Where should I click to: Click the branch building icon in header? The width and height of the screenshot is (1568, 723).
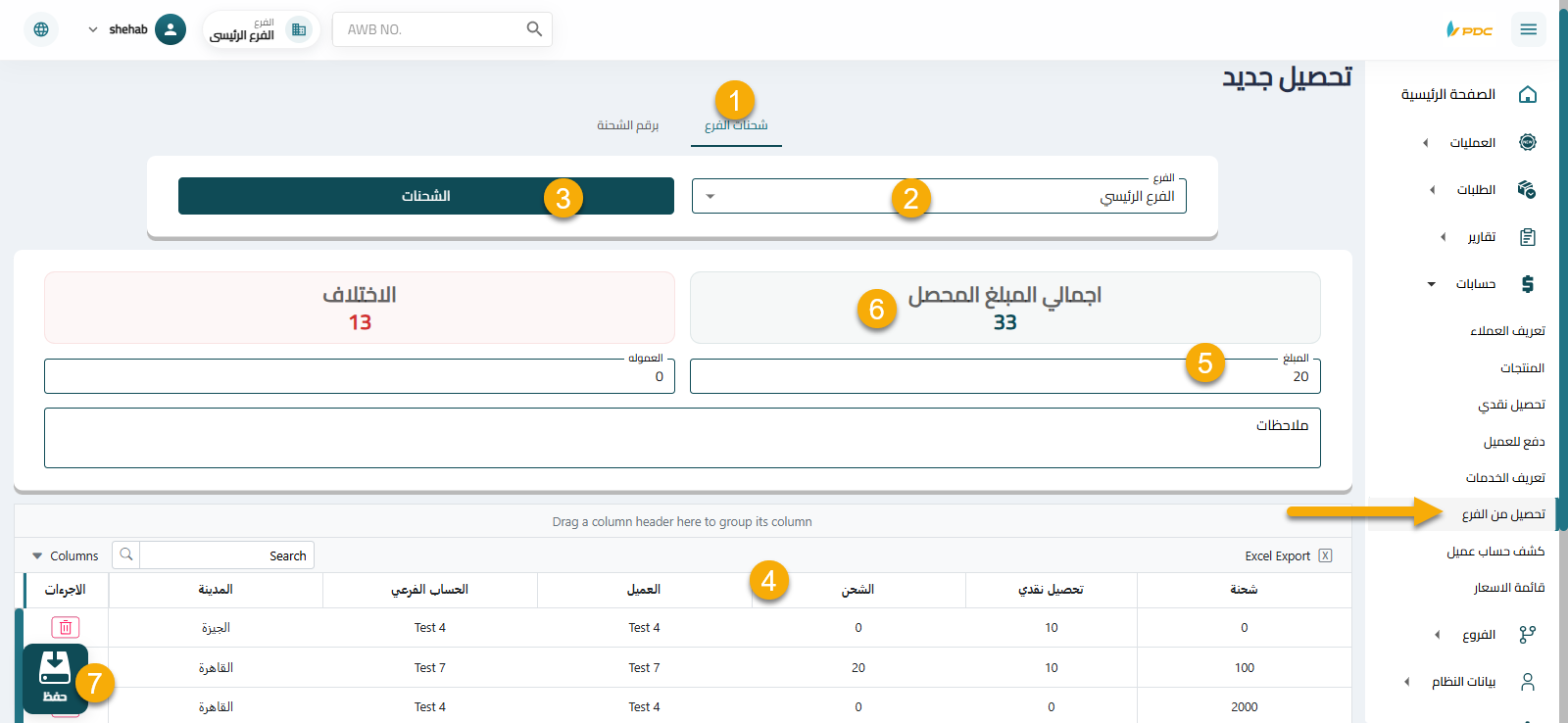[x=299, y=29]
